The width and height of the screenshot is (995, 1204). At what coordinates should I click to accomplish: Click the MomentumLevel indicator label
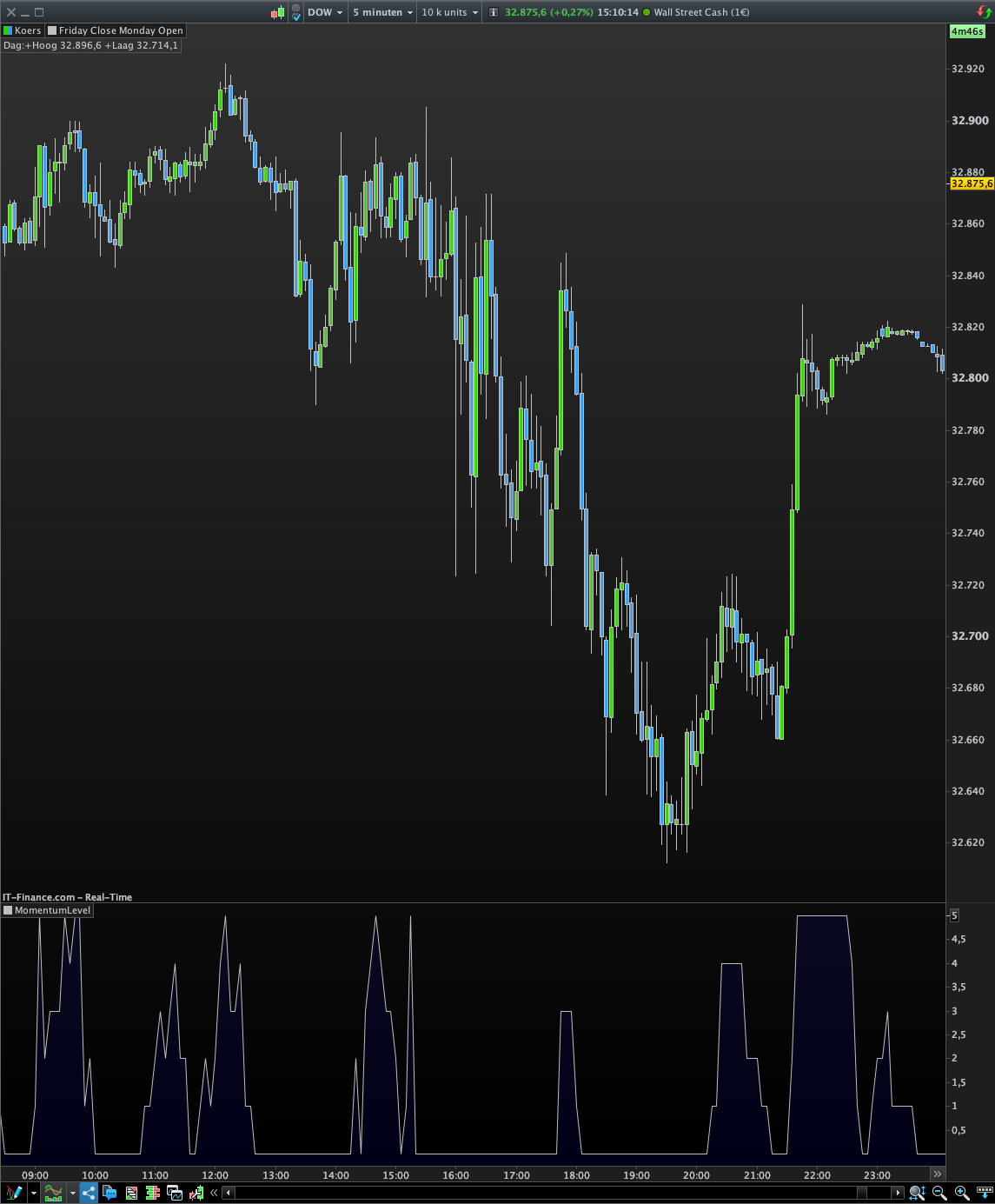(x=52, y=910)
